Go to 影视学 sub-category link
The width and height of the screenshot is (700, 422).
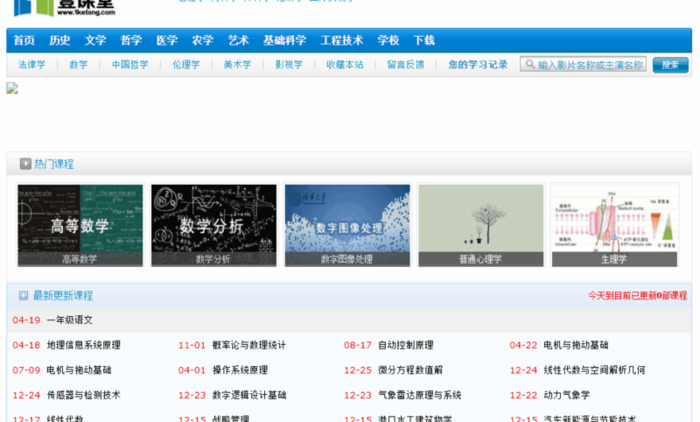[289, 65]
